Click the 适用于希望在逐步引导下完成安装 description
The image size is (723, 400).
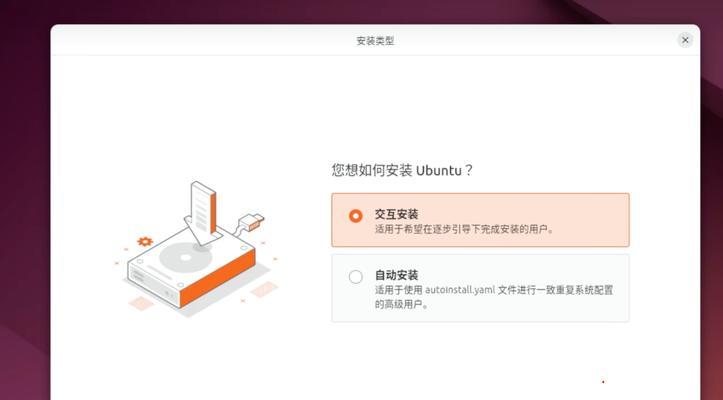pyautogui.click(x=464, y=229)
